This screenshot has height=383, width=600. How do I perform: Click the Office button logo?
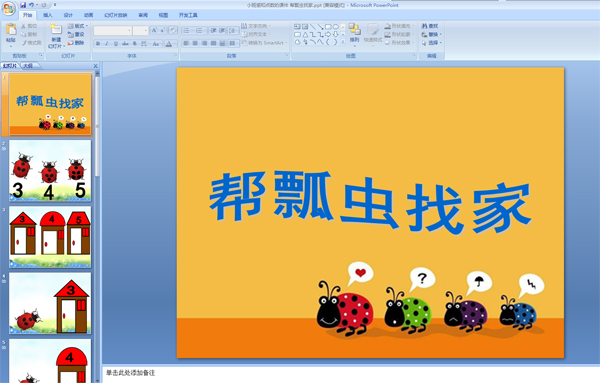click(8, 8)
